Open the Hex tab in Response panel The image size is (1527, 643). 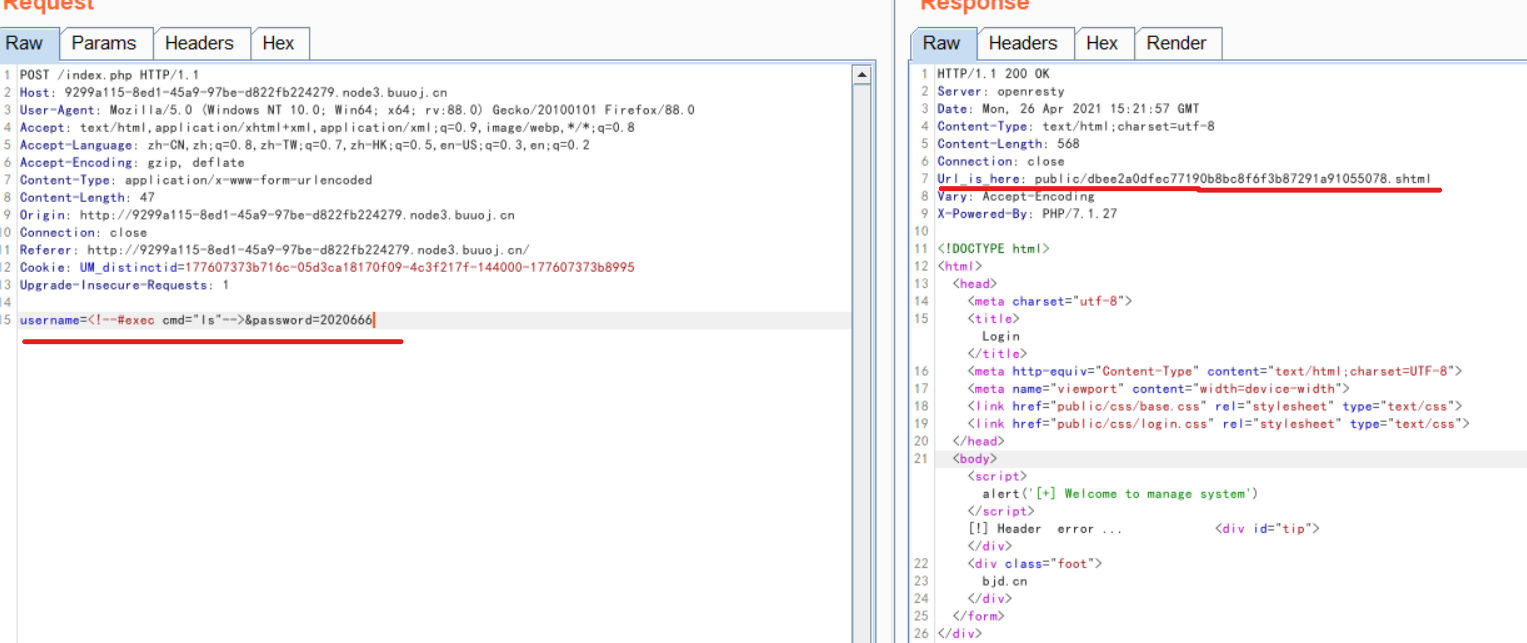coord(1102,43)
